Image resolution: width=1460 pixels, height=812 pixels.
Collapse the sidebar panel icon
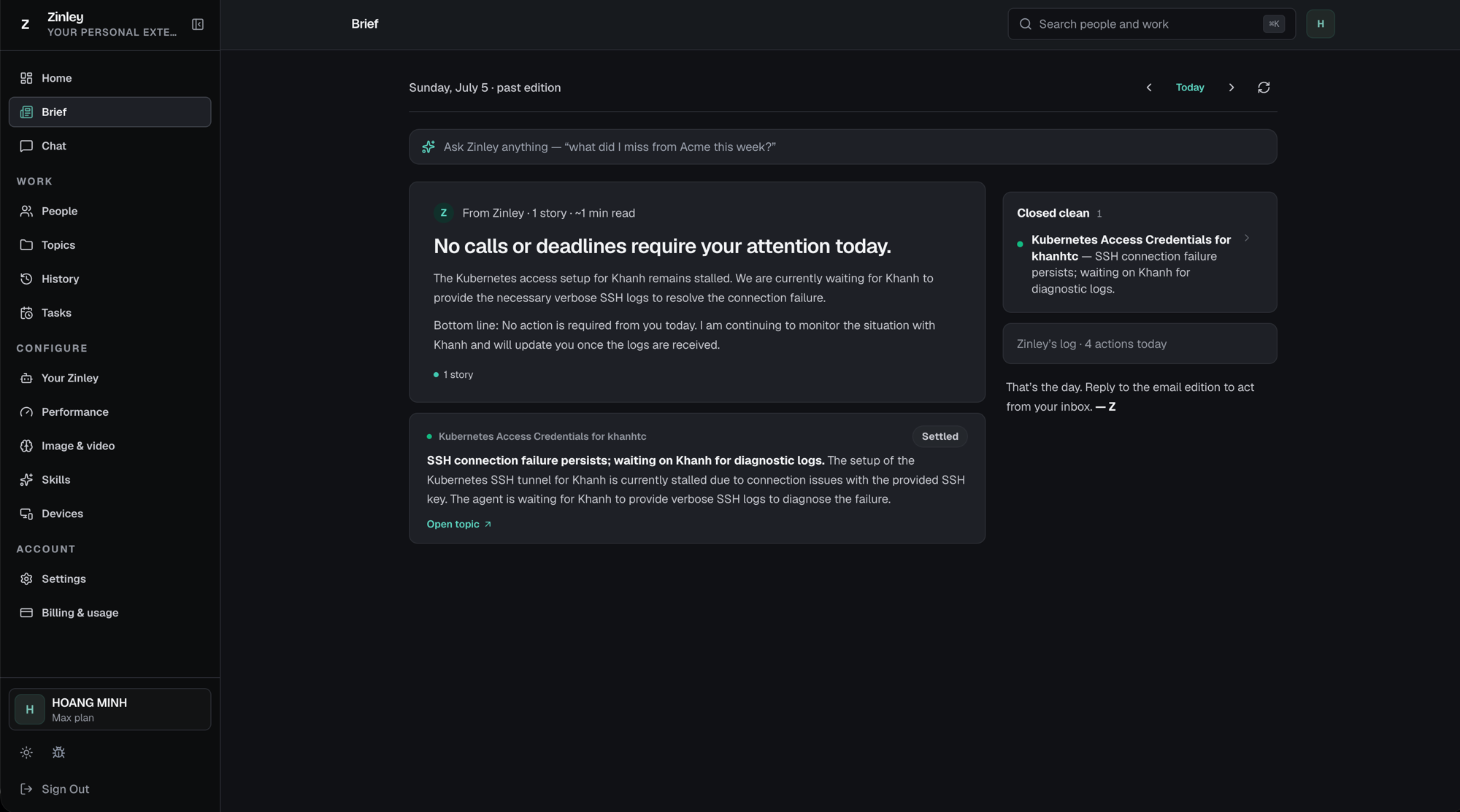pos(198,24)
